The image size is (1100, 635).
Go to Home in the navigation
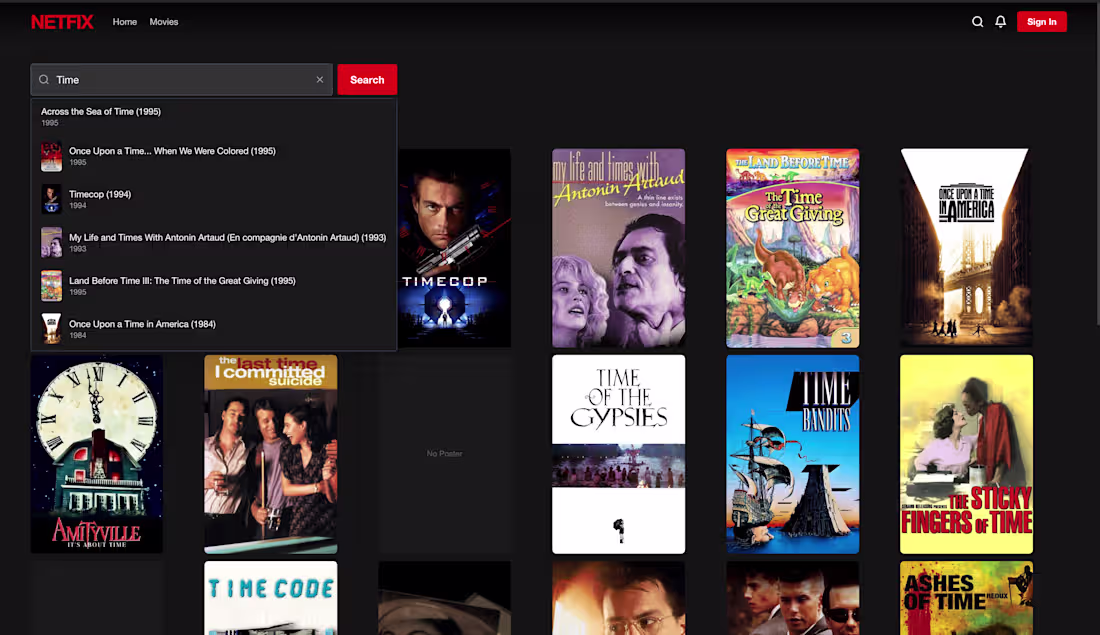[125, 22]
